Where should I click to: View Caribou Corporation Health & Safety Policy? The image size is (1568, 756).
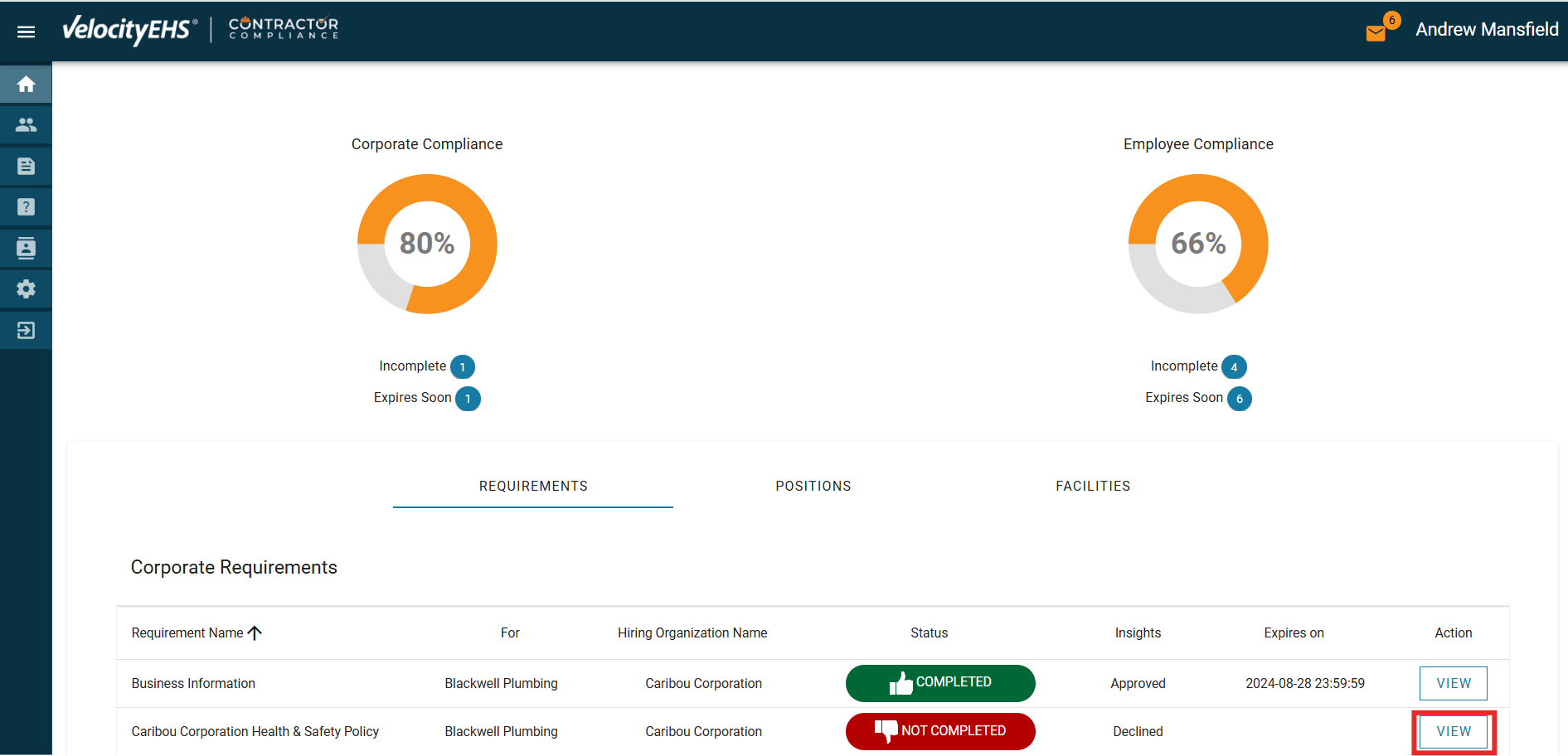[x=1453, y=731]
